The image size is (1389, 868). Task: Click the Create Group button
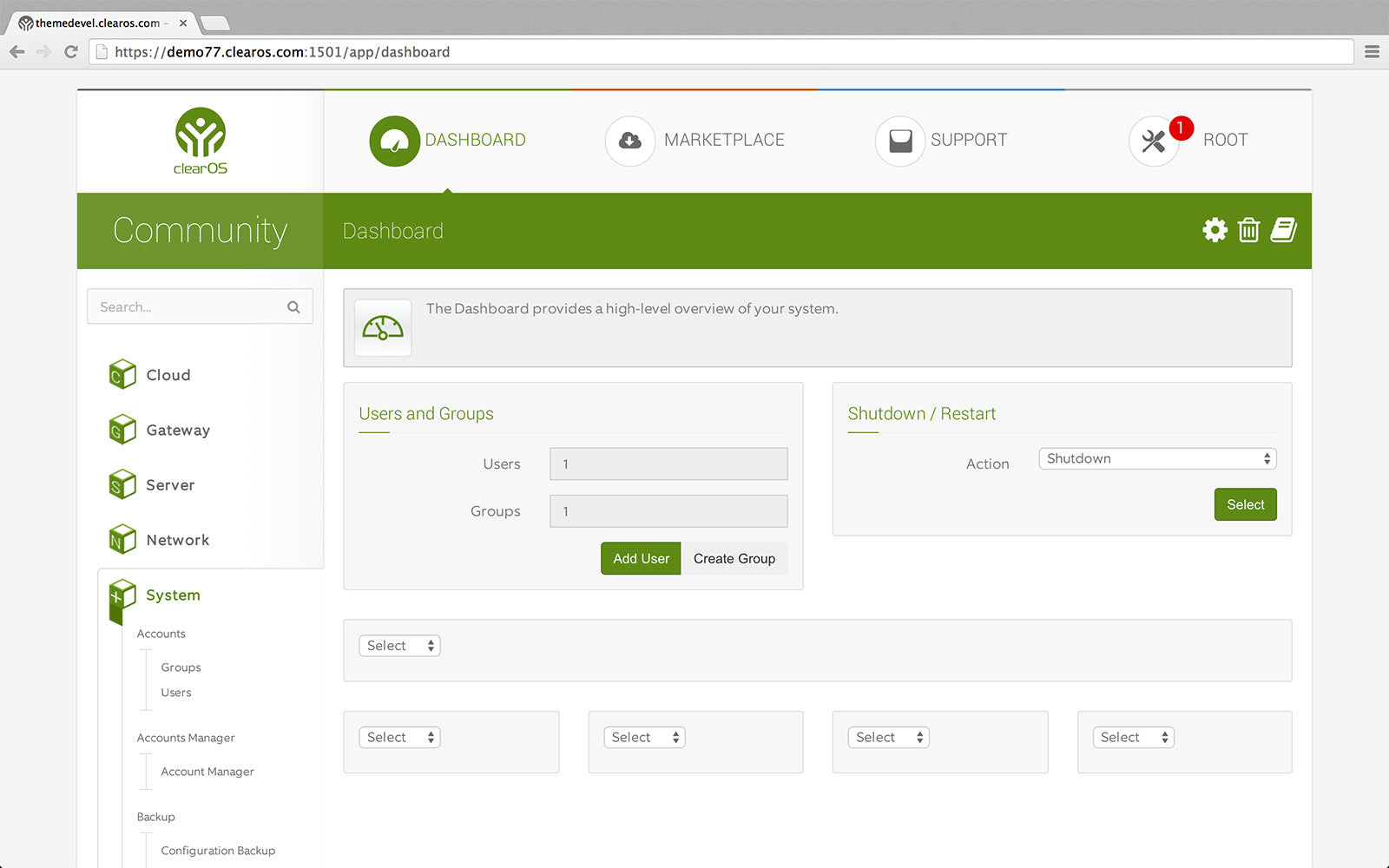point(734,558)
